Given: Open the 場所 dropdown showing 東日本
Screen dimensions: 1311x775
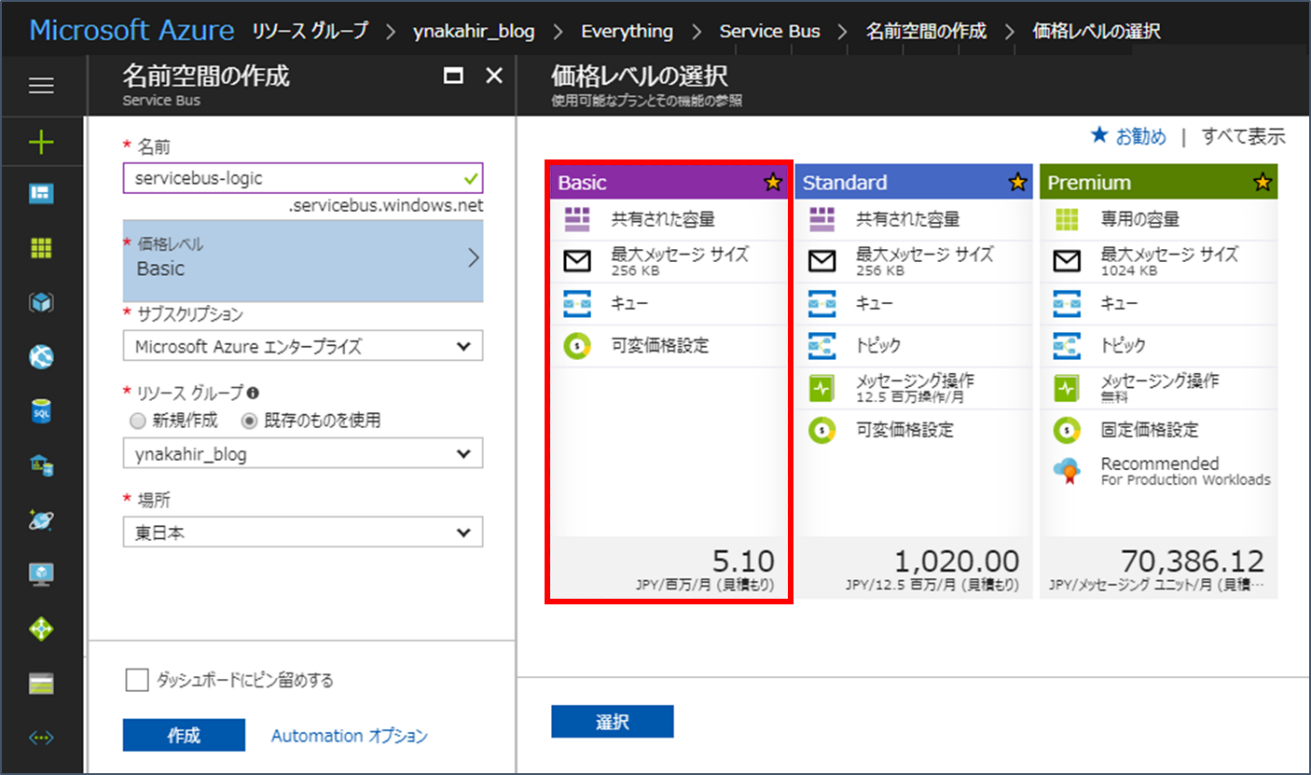Looking at the screenshot, I should point(303,532).
